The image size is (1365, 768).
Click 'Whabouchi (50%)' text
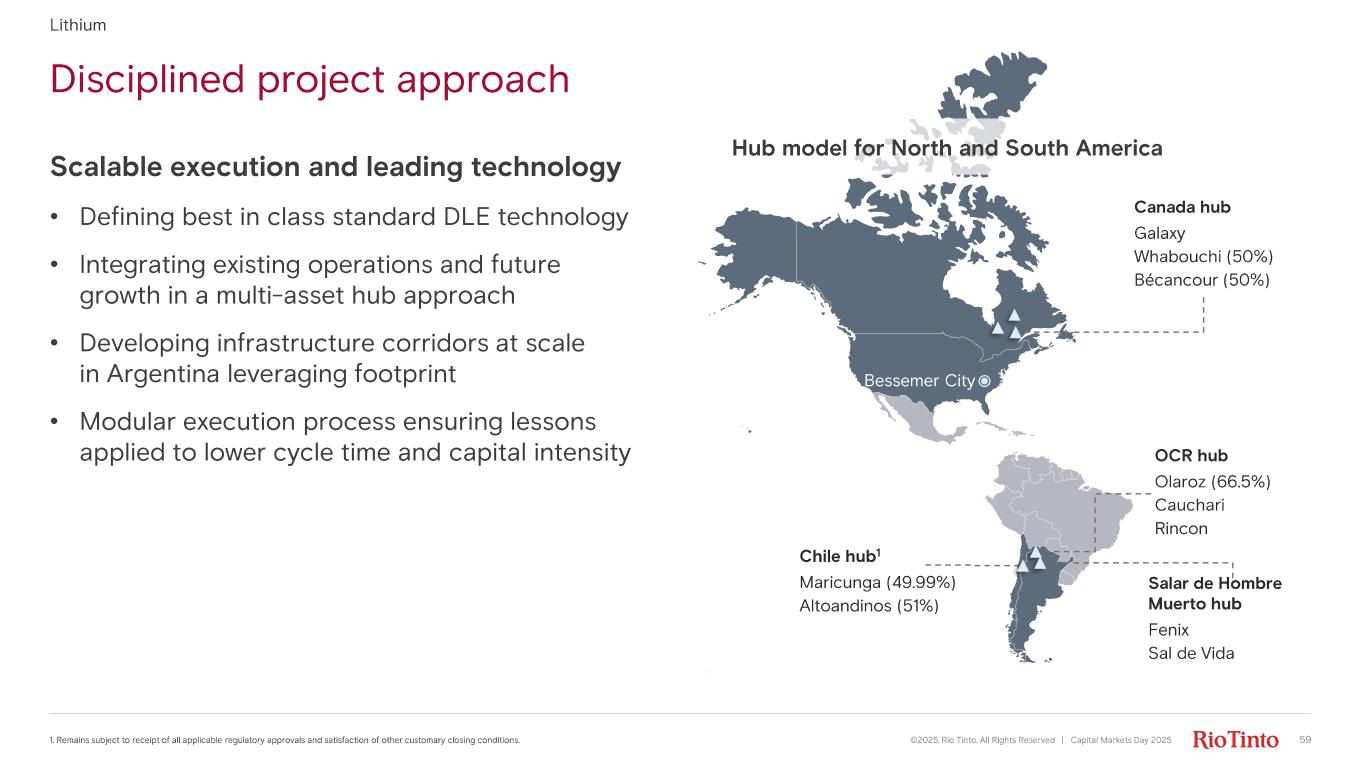(x=1203, y=256)
